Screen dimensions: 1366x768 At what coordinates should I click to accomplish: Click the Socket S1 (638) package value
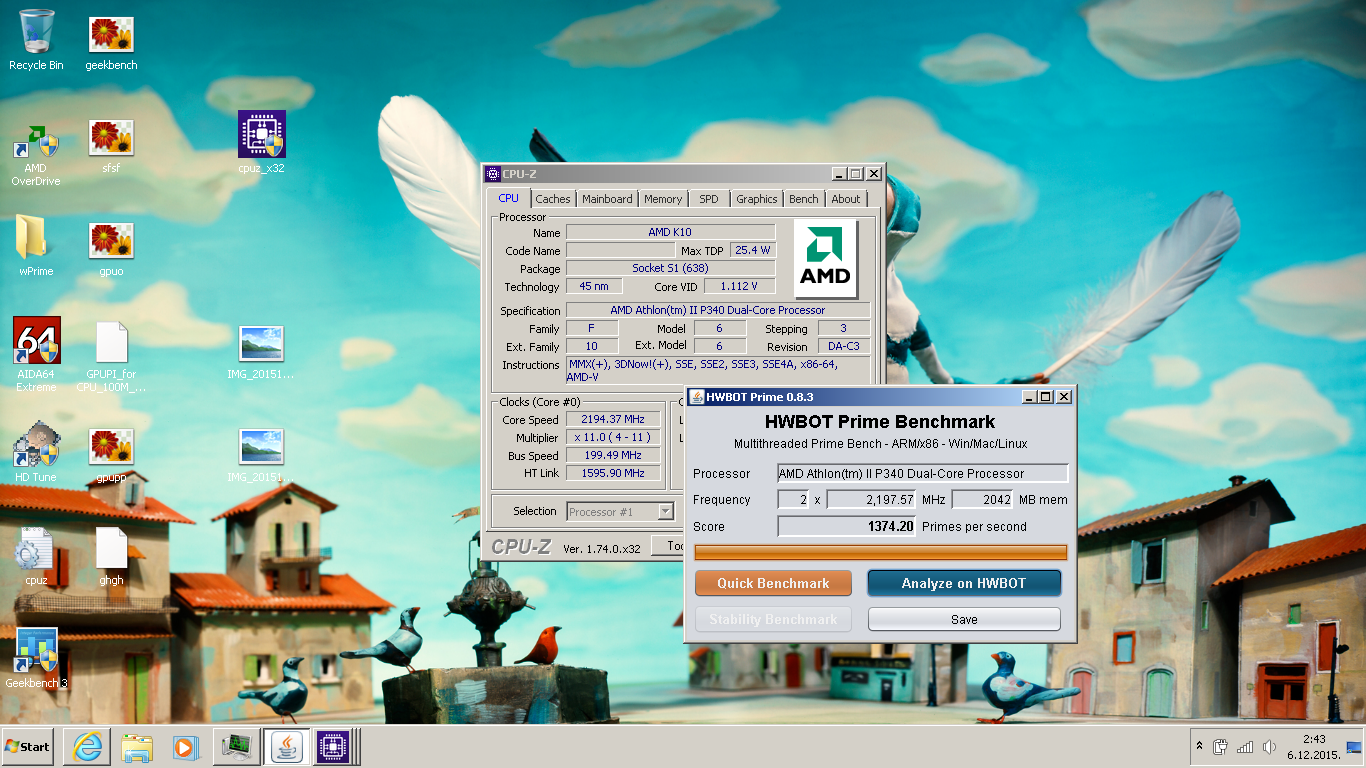point(670,268)
